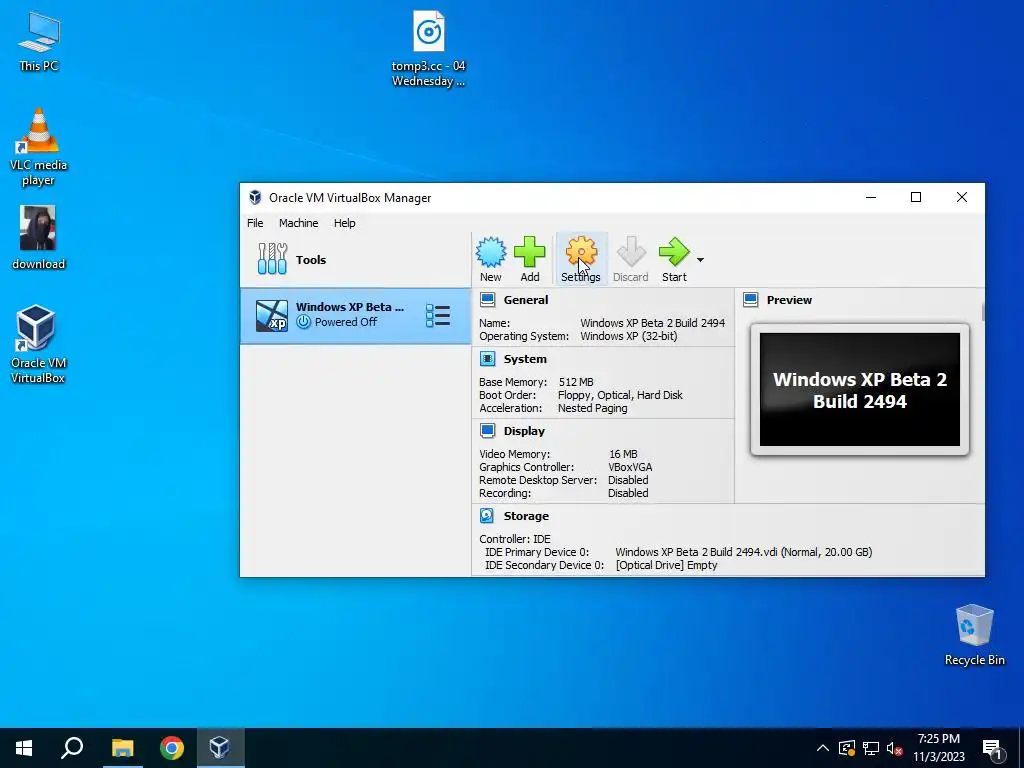The image size is (1024, 768).
Task: Click the details pane vertical scrollbar
Action: (982, 312)
